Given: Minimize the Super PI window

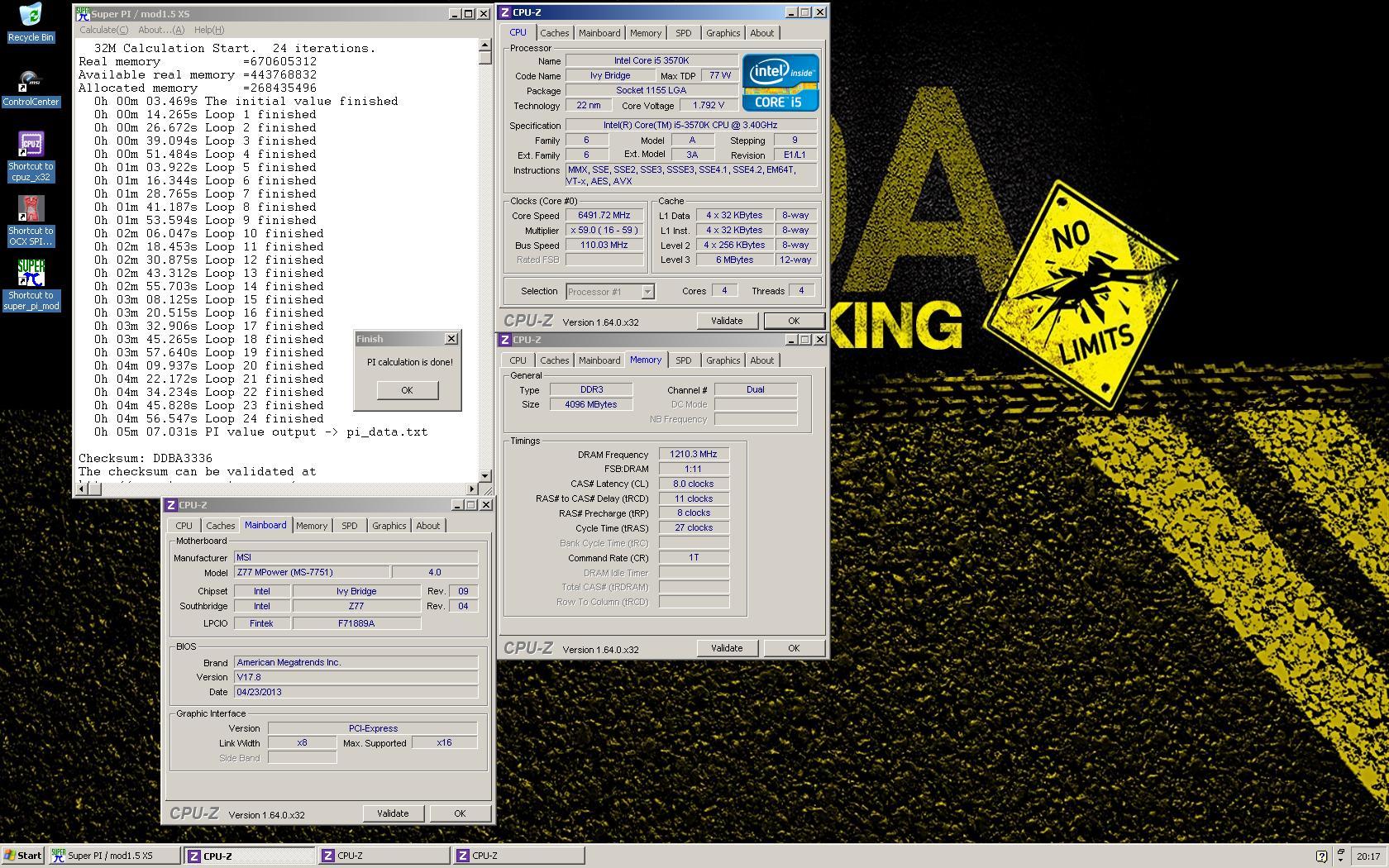Looking at the screenshot, I should coord(455,14).
